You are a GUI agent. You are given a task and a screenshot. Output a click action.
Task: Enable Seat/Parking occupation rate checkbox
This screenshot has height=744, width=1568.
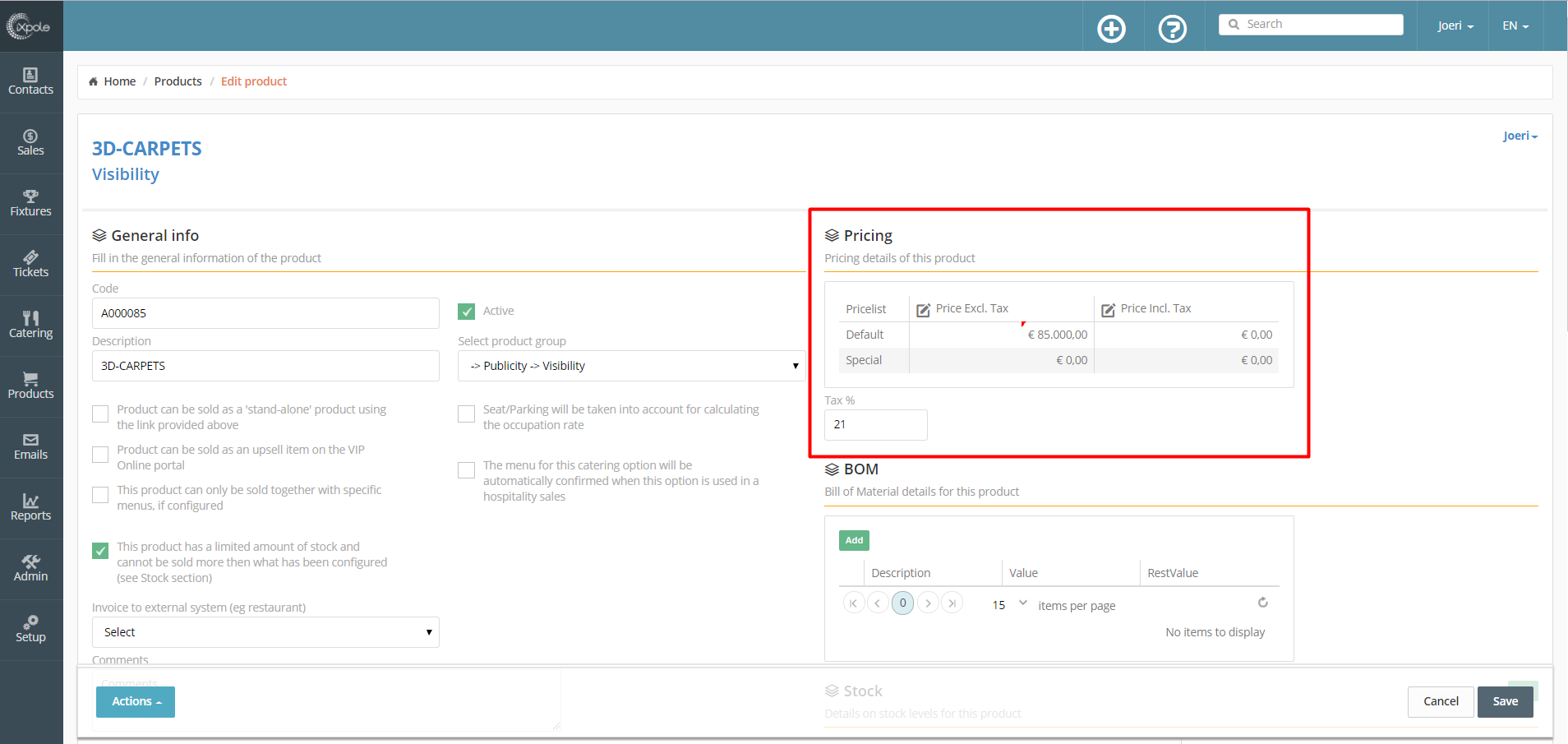[466, 414]
